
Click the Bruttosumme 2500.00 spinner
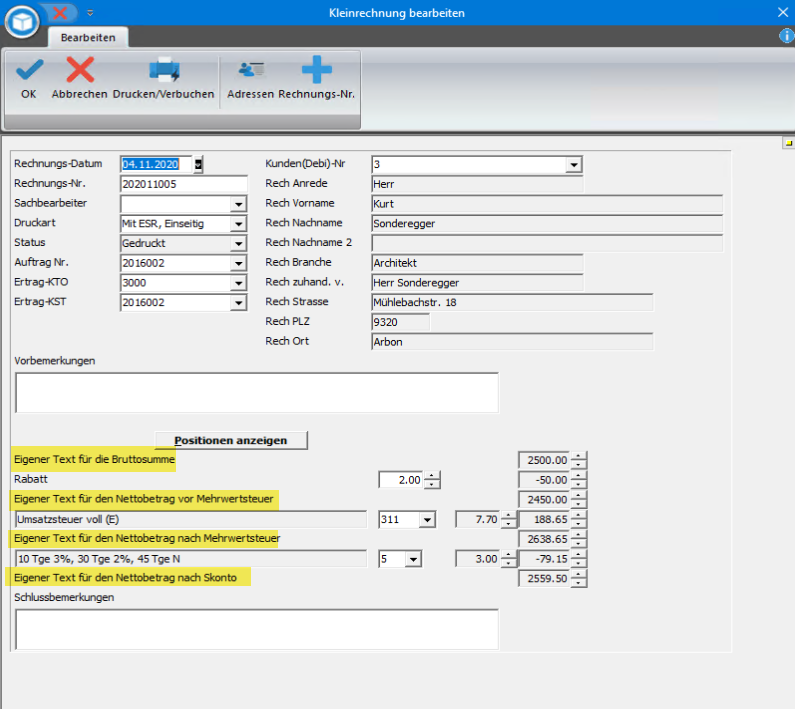579,460
